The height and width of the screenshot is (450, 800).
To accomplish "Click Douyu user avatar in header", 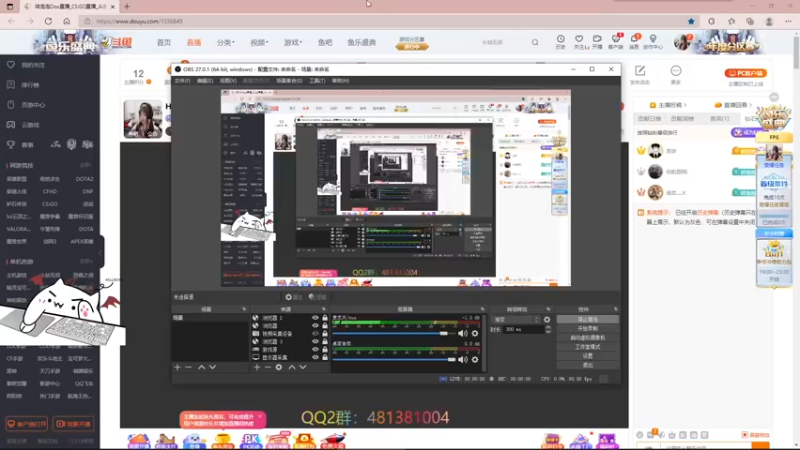I will point(682,42).
